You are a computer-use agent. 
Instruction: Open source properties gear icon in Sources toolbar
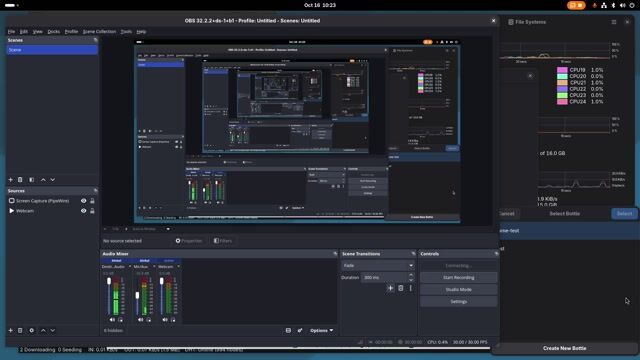tap(31, 330)
